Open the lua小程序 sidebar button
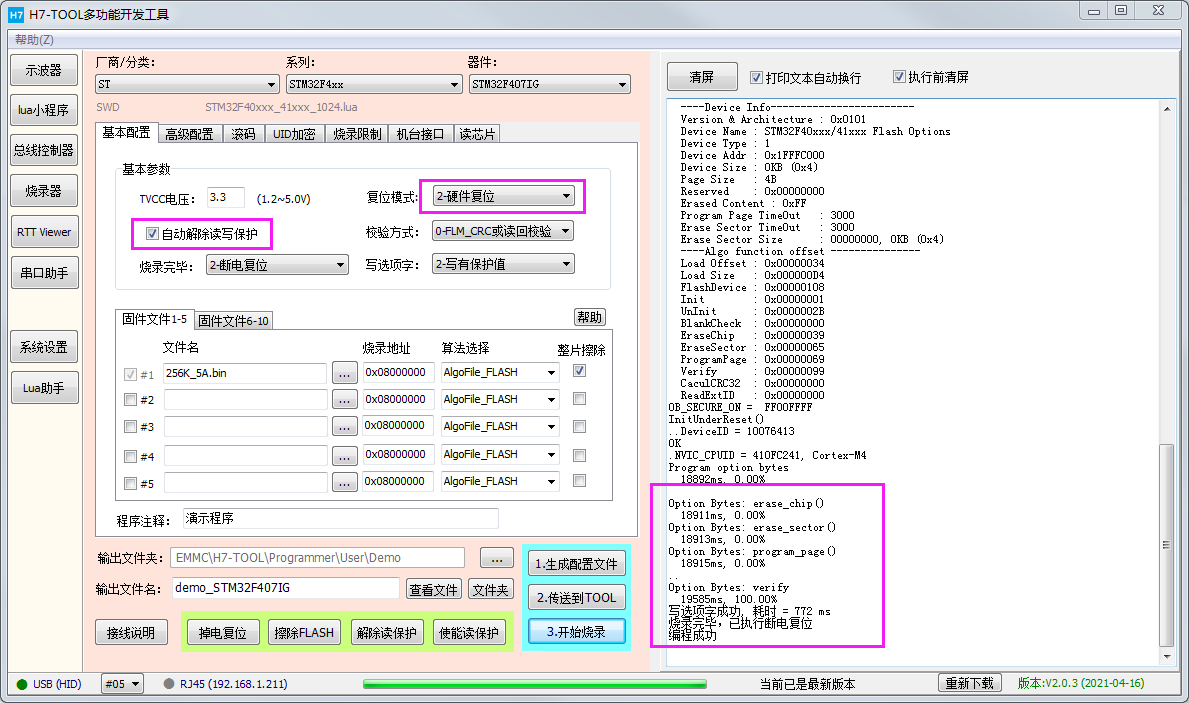The height and width of the screenshot is (703, 1189). (x=44, y=111)
